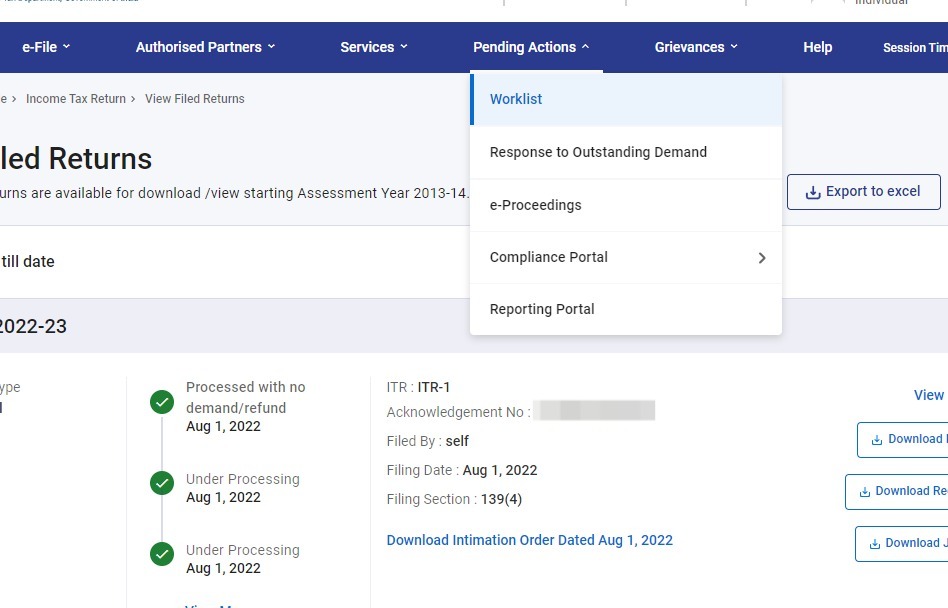
Task: Navigate to Income Tax Return breadcrumb
Action: click(x=76, y=99)
